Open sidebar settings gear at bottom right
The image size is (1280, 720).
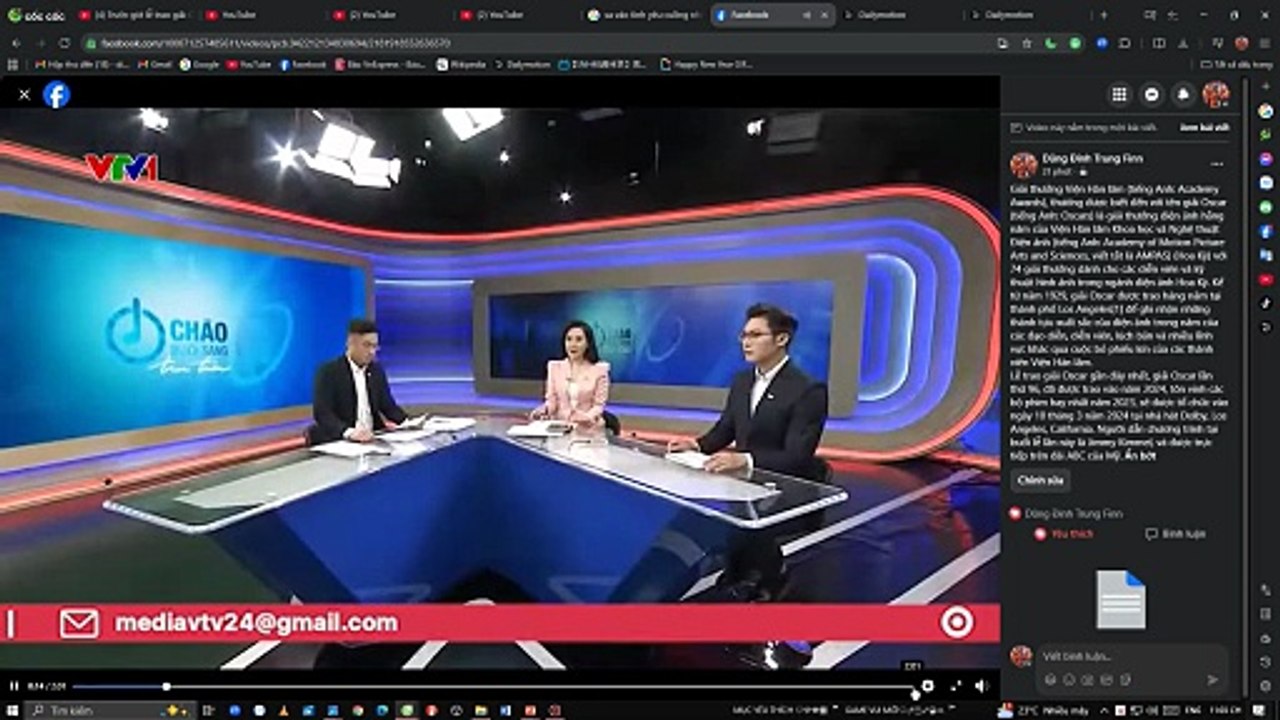click(x=1266, y=686)
